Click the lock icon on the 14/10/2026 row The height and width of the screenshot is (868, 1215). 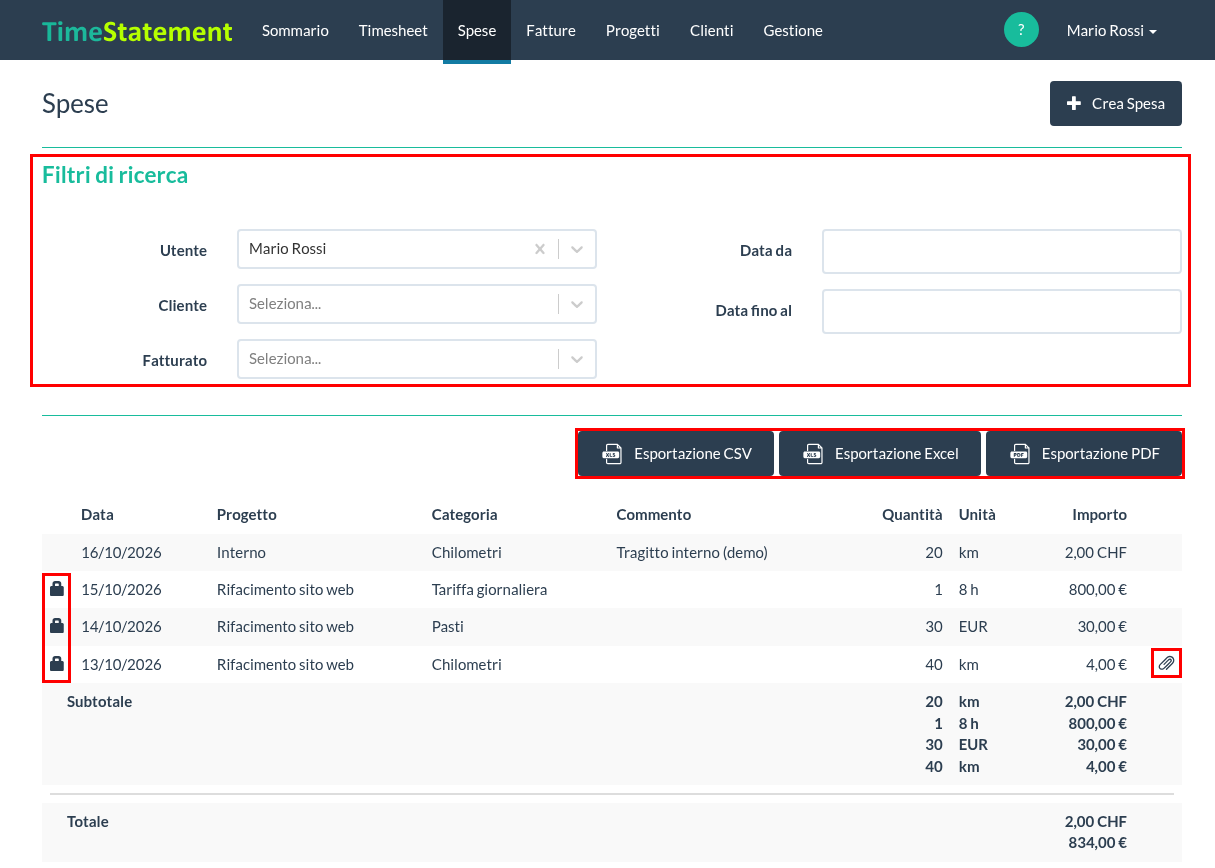click(57, 626)
